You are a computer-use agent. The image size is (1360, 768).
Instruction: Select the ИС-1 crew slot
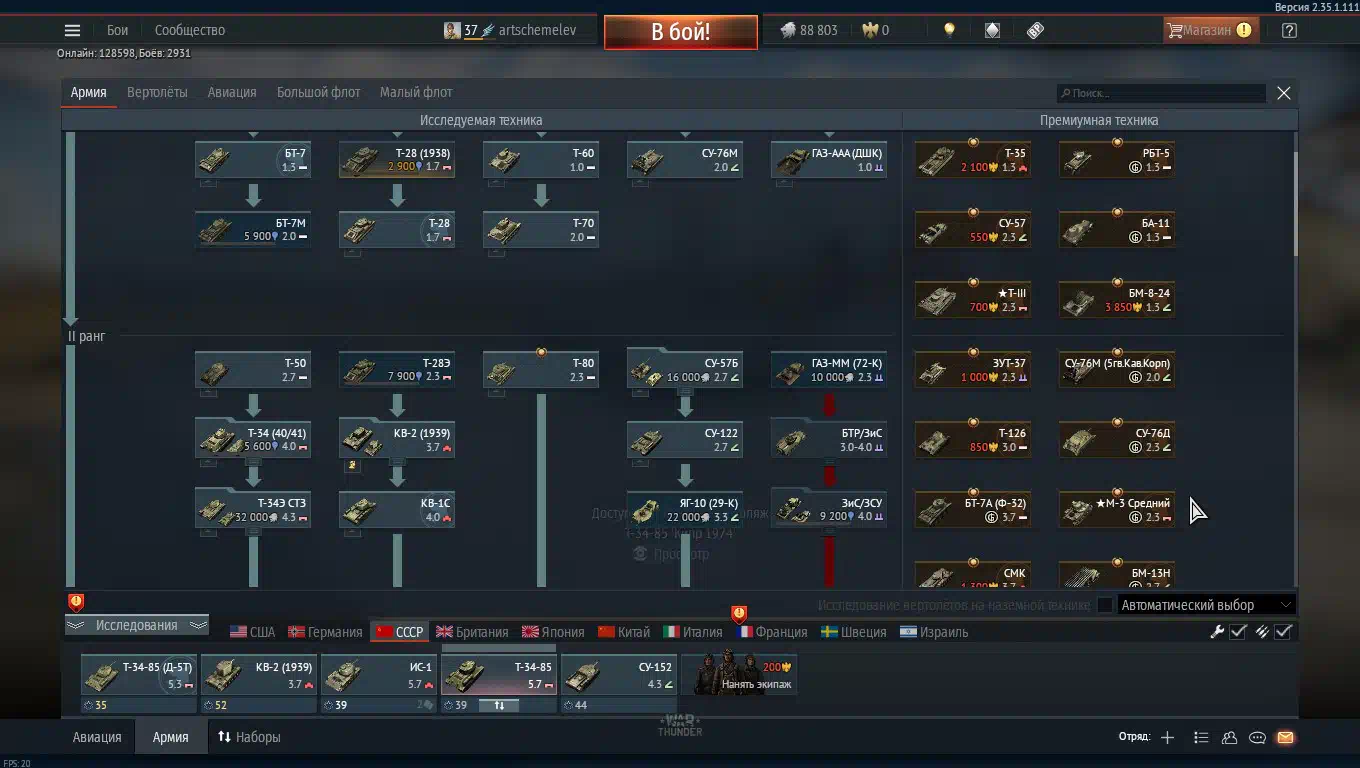point(379,675)
